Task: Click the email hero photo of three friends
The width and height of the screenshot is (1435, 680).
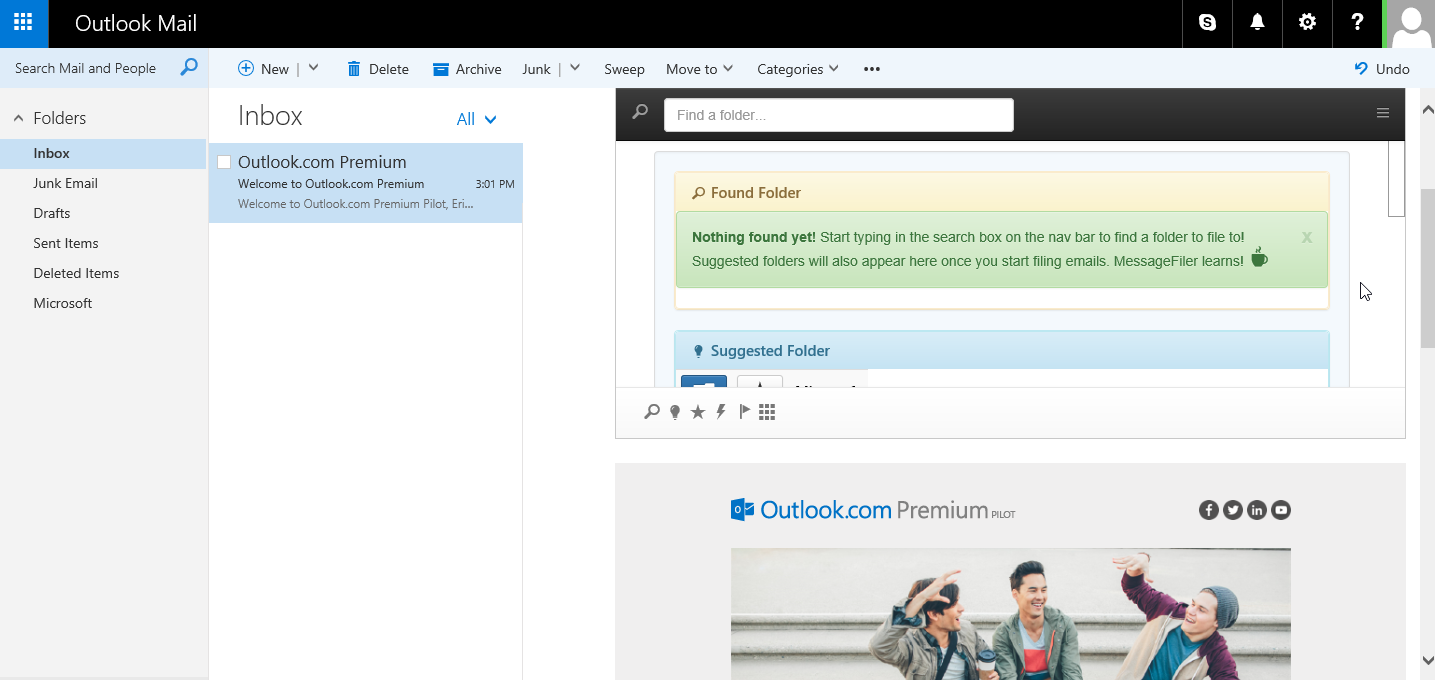Action: (x=1011, y=613)
